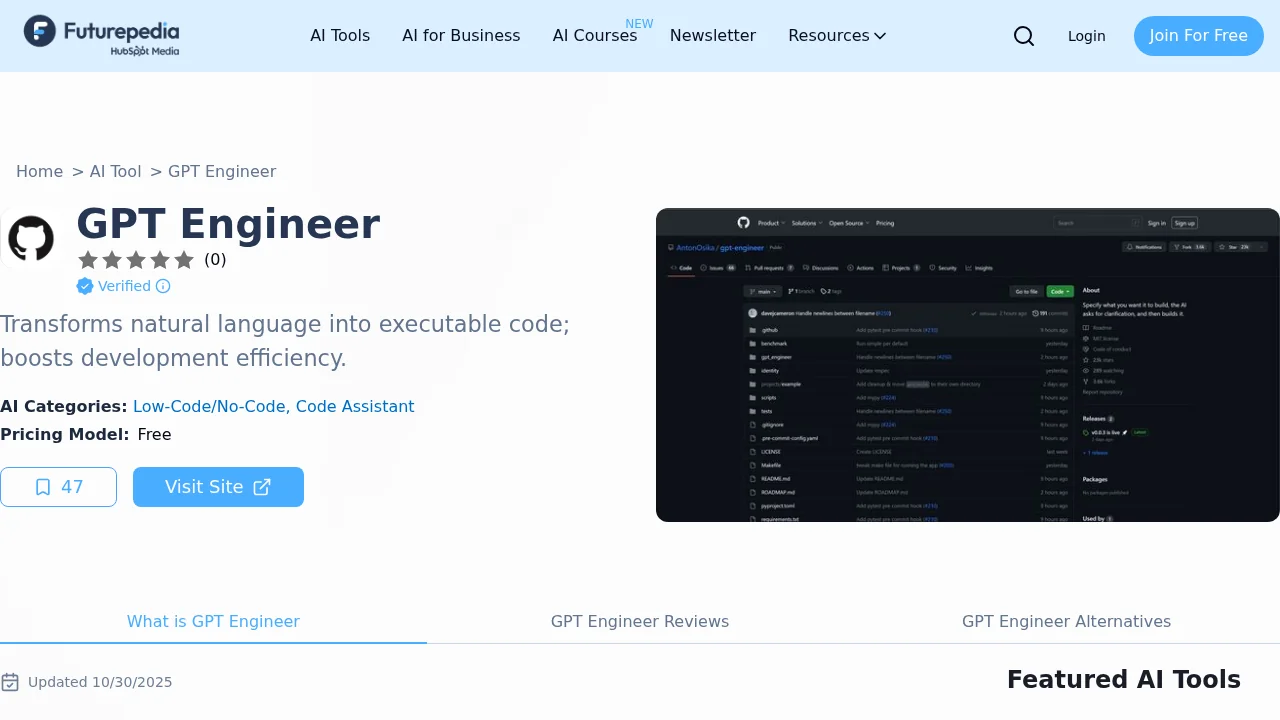Viewport: 1280px width, 720px height.
Task: Click the Visit Site button
Action: 218,487
